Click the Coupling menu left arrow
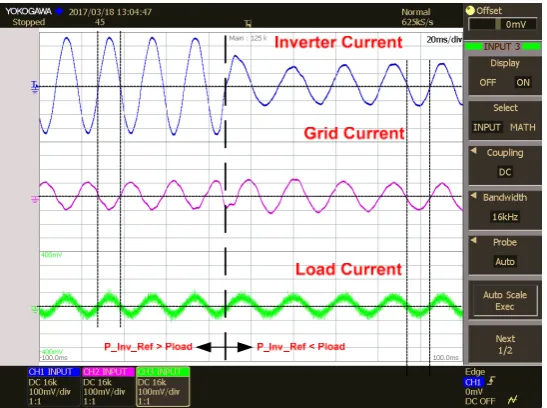 (x=473, y=151)
